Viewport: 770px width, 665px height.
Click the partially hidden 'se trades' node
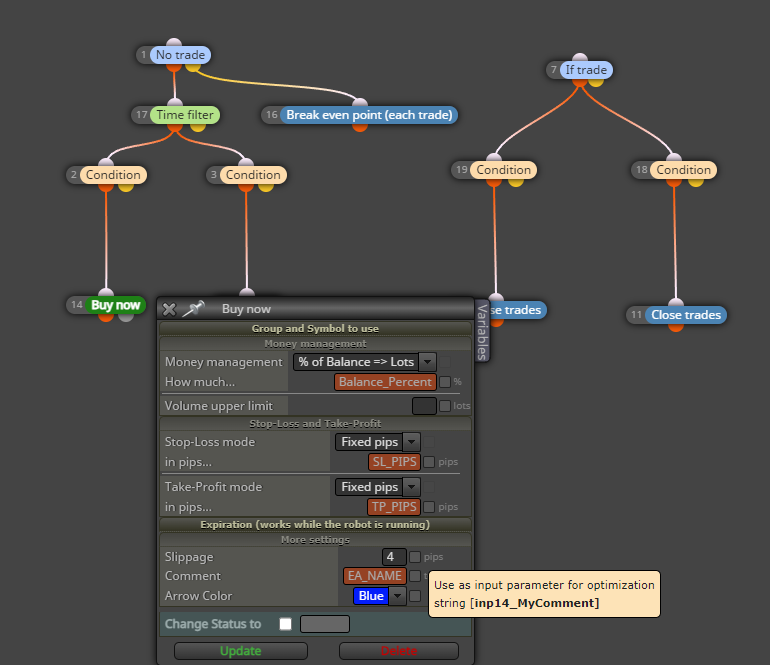pos(516,310)
